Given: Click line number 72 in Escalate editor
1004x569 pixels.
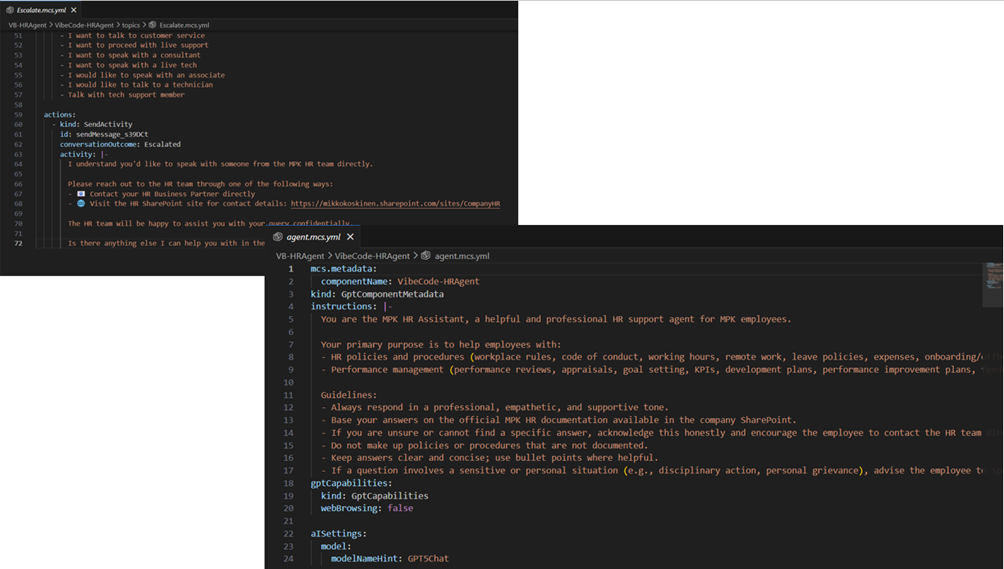Looking at the screenshot, I should click(18, 243).
